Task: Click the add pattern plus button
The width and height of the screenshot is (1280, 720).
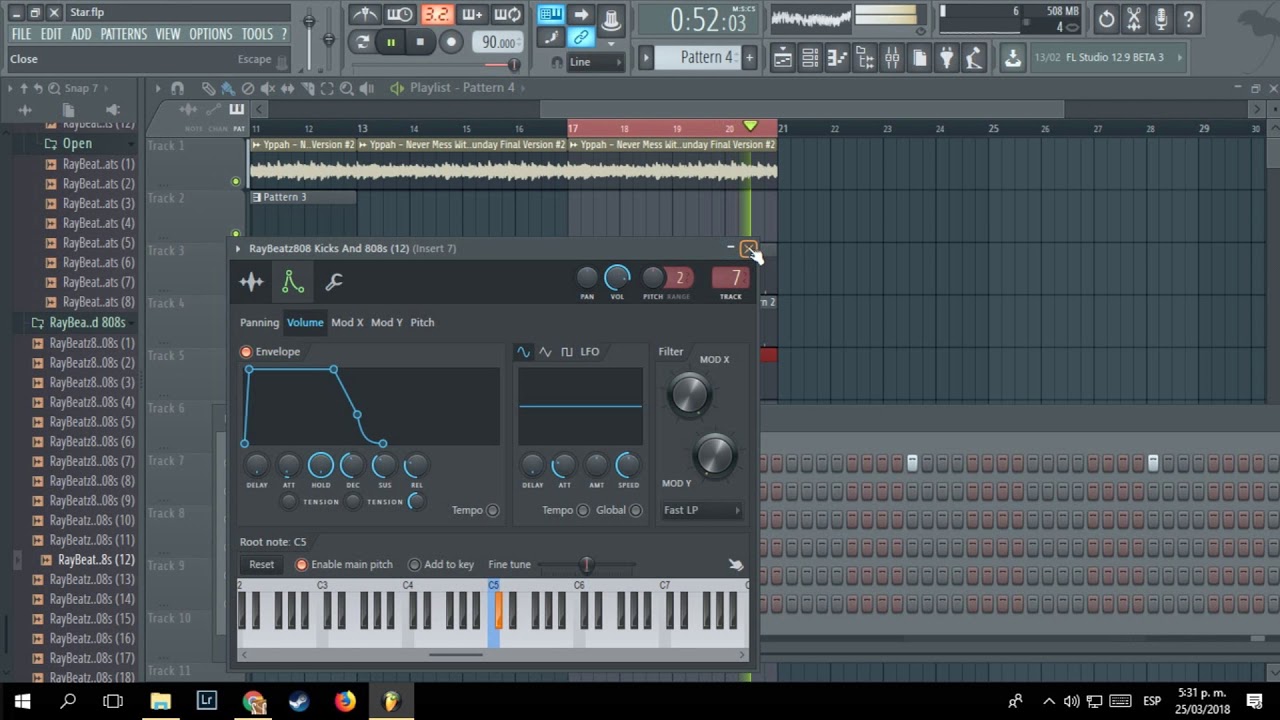Action: click(749, 58)
